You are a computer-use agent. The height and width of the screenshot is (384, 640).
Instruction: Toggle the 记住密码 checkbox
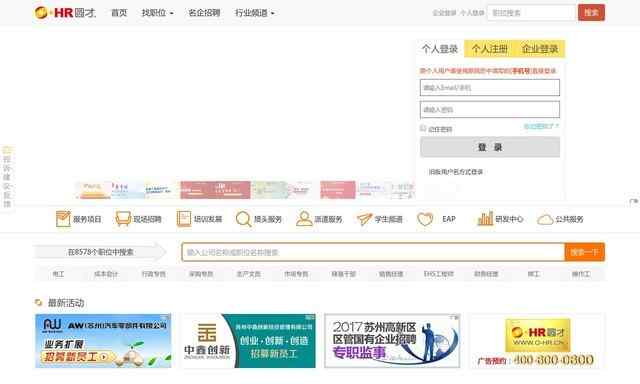(x=423, y=129)
